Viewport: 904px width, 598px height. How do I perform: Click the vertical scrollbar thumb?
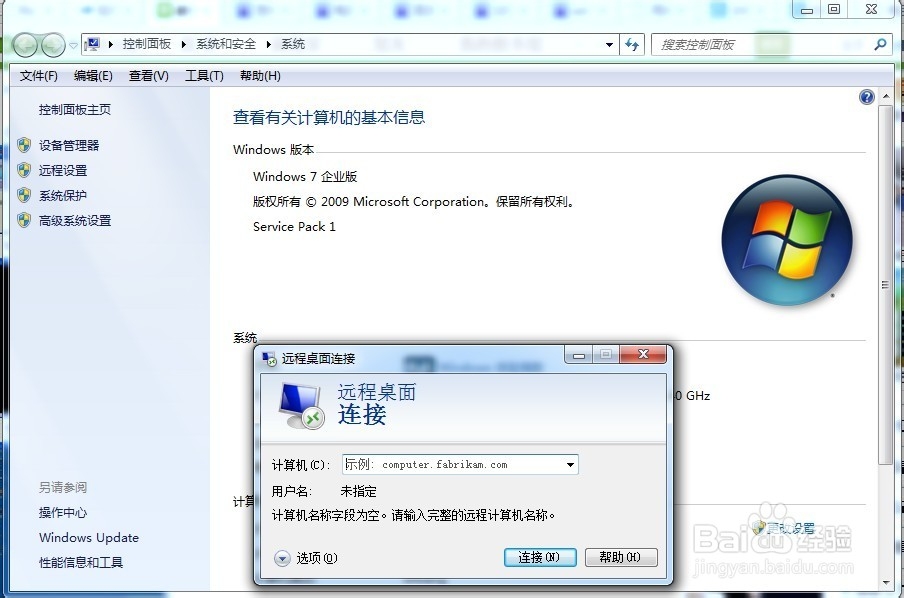[886, 284]
